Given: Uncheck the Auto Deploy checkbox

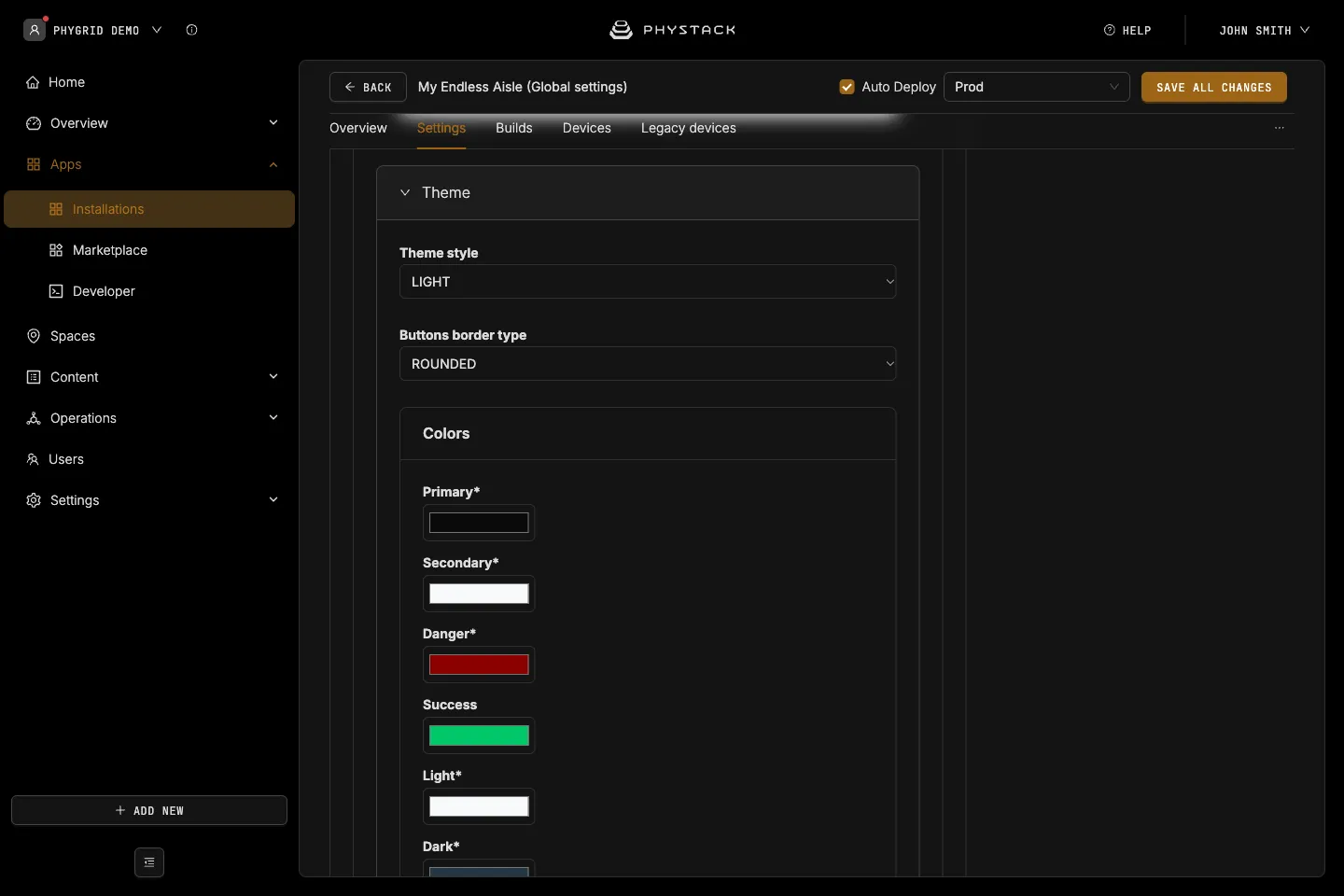Looking at the screenshot, I should click(847, 87).
